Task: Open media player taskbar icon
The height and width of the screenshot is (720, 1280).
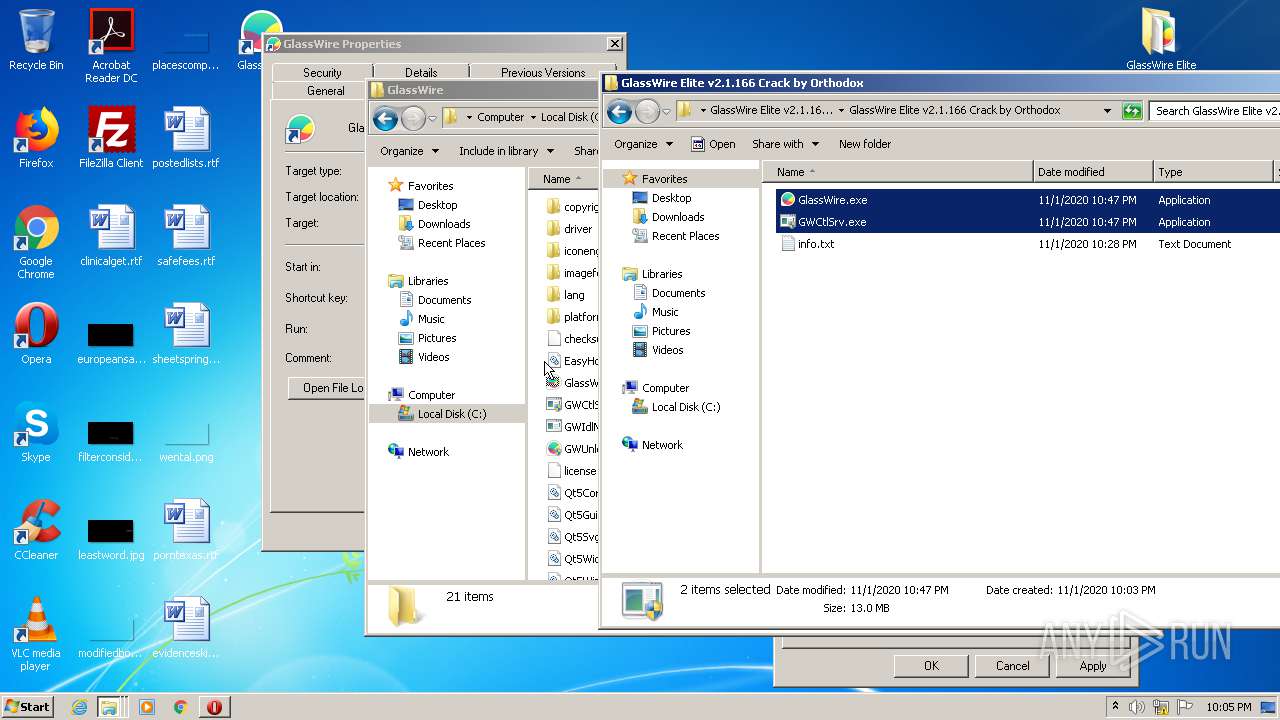Action: (147, 707)
